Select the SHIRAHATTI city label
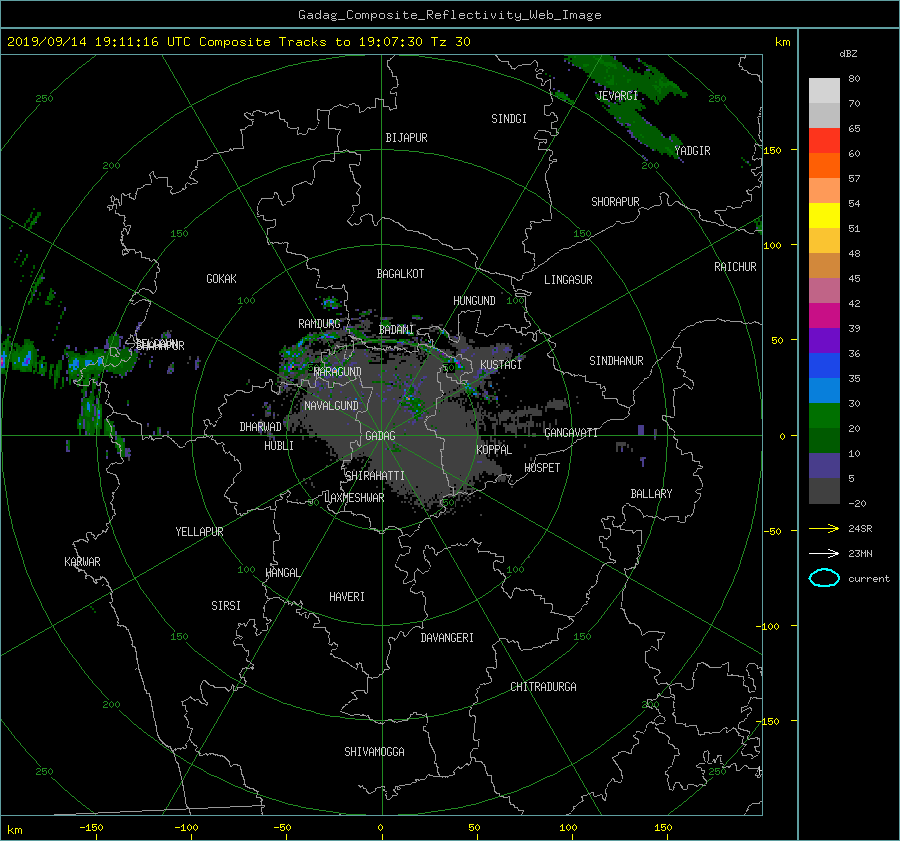This screenshot has width=900, height=841. coord(375,476)
